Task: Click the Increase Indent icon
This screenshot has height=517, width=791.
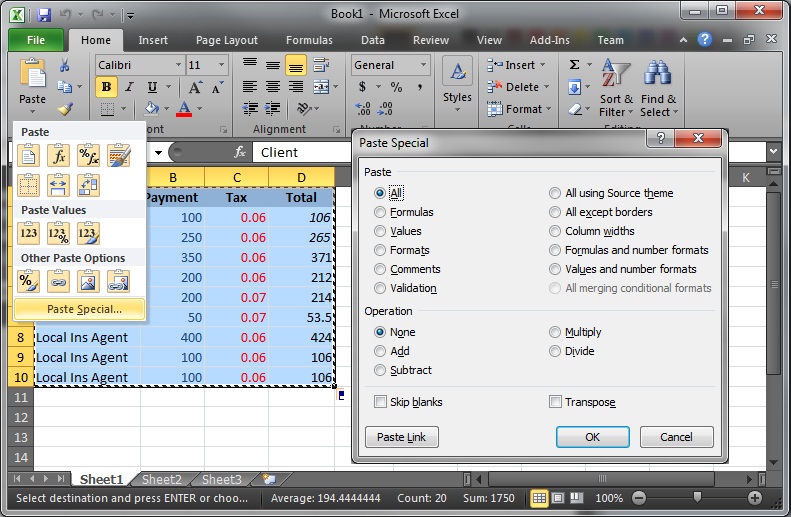Action: [x=273, y=108]
